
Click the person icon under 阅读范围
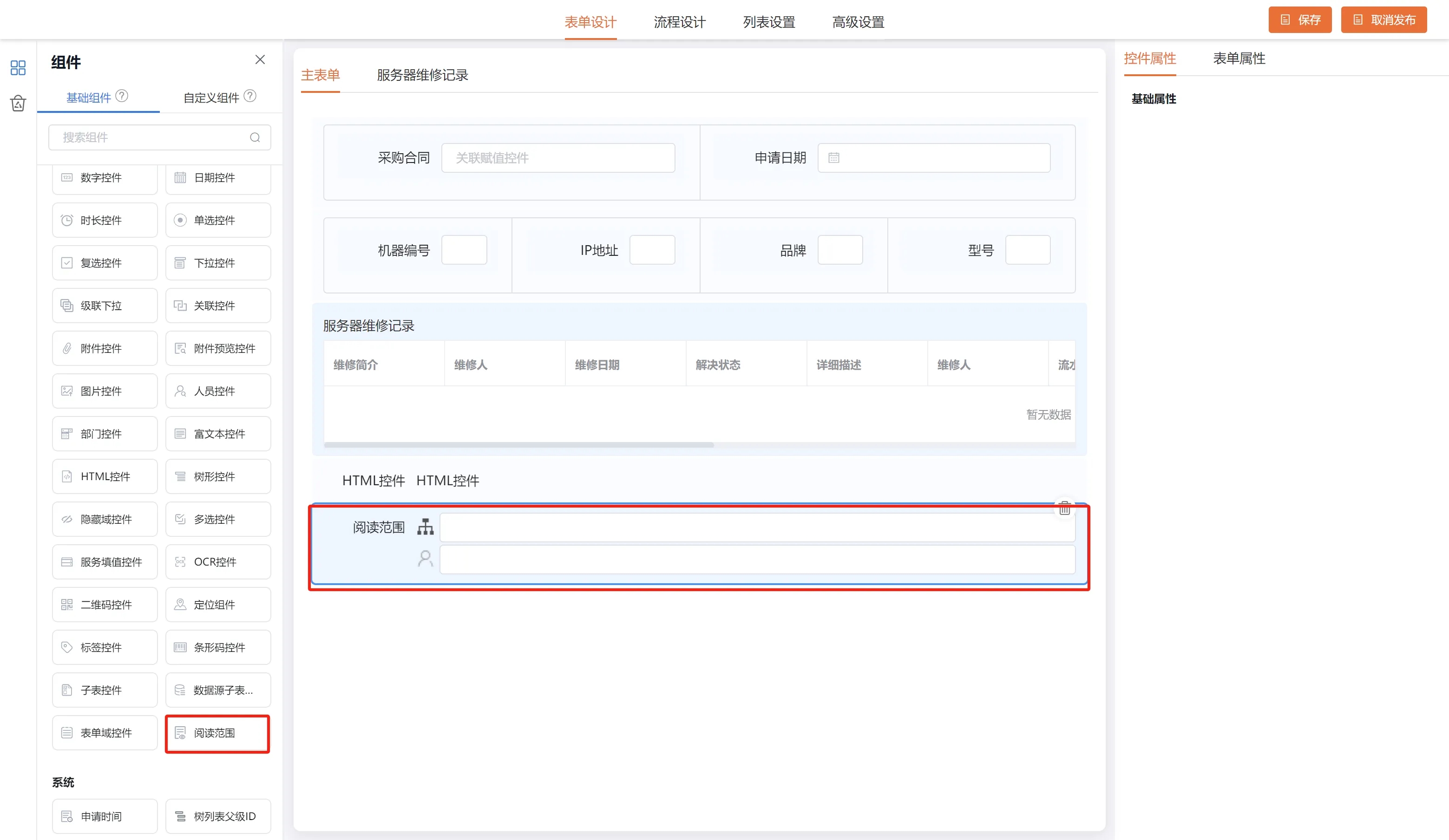pyautogui.click(x=426, y=559)
